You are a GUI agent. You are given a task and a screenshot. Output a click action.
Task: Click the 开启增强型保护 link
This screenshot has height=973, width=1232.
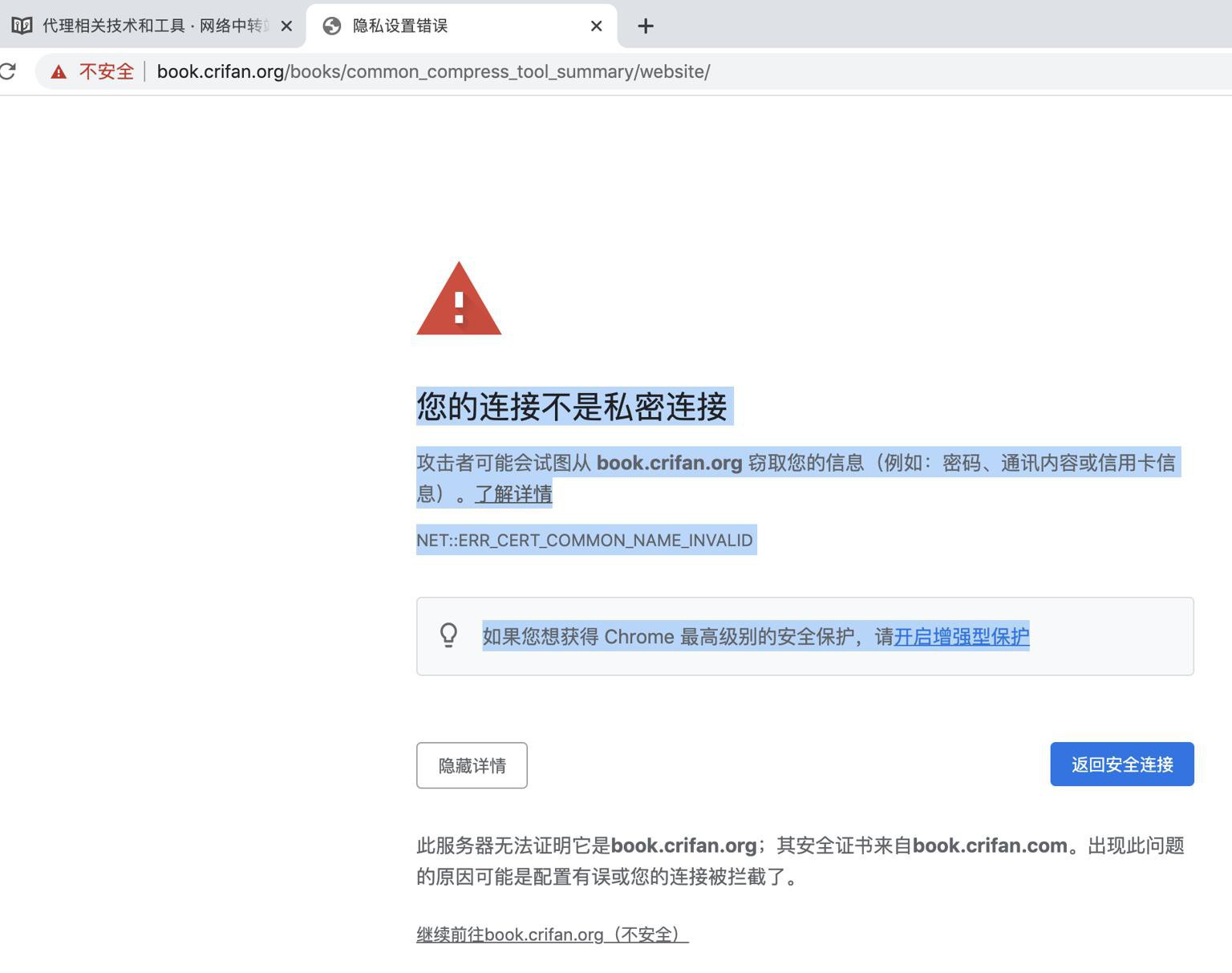[x=962, y=636]
